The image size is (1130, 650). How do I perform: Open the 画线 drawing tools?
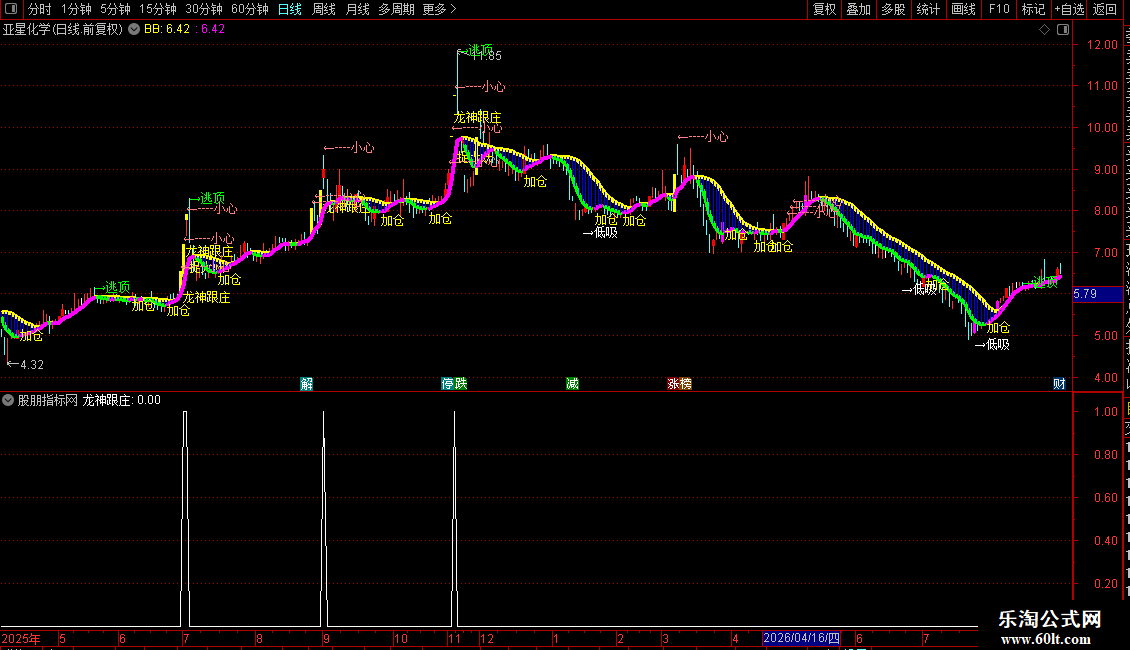(x=964, y=9)
